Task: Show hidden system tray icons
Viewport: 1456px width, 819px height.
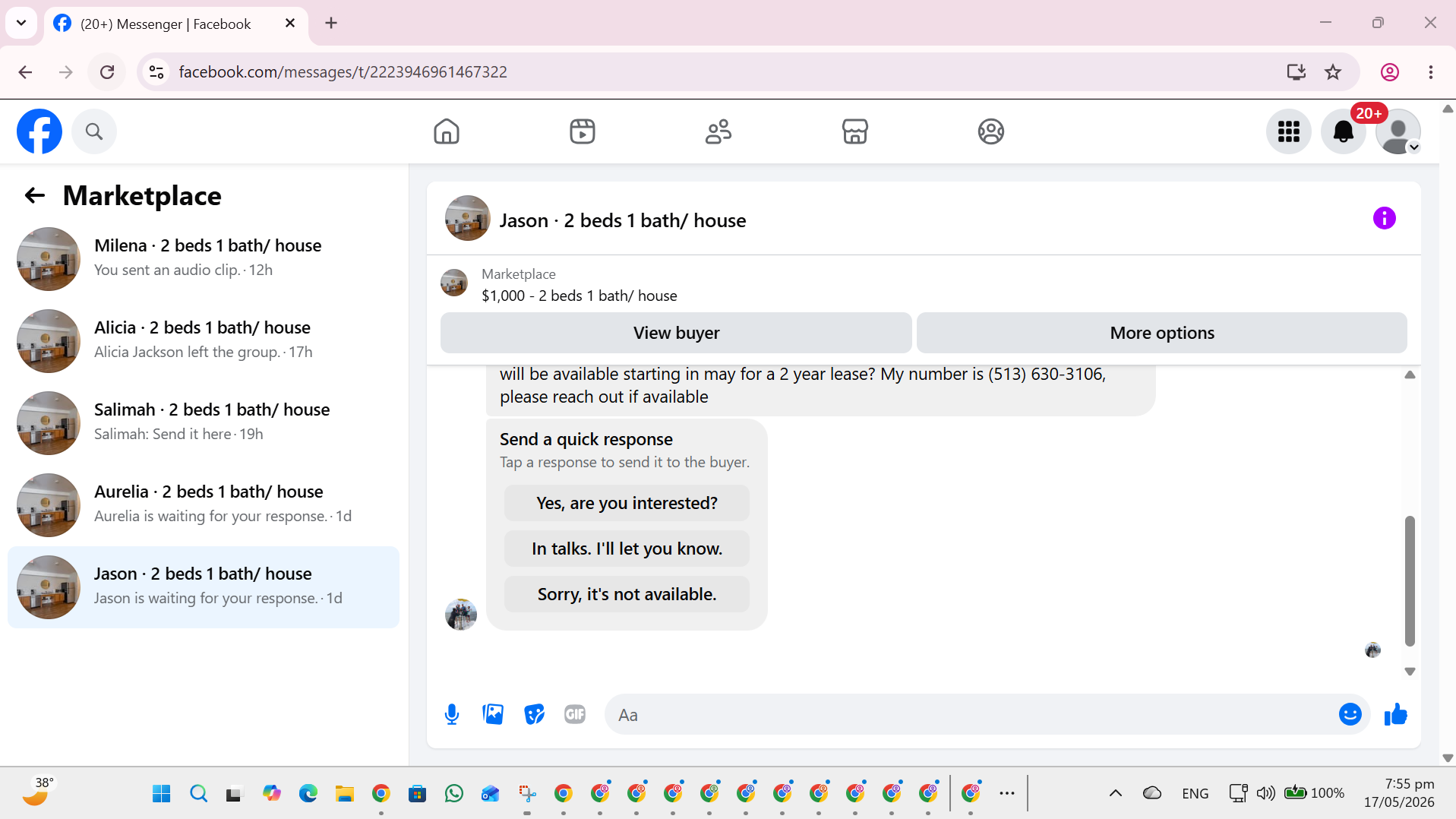Action: 1115,793
